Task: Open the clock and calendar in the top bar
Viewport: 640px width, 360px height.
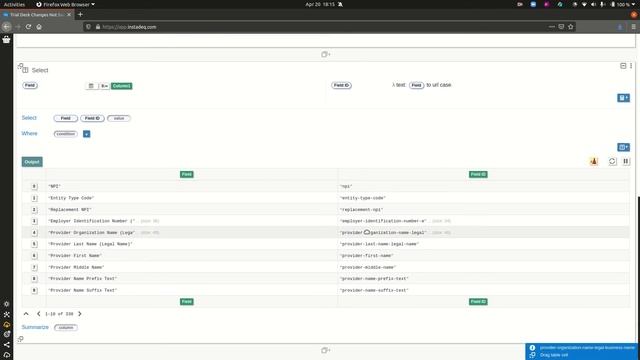Action: coord(320,4)
